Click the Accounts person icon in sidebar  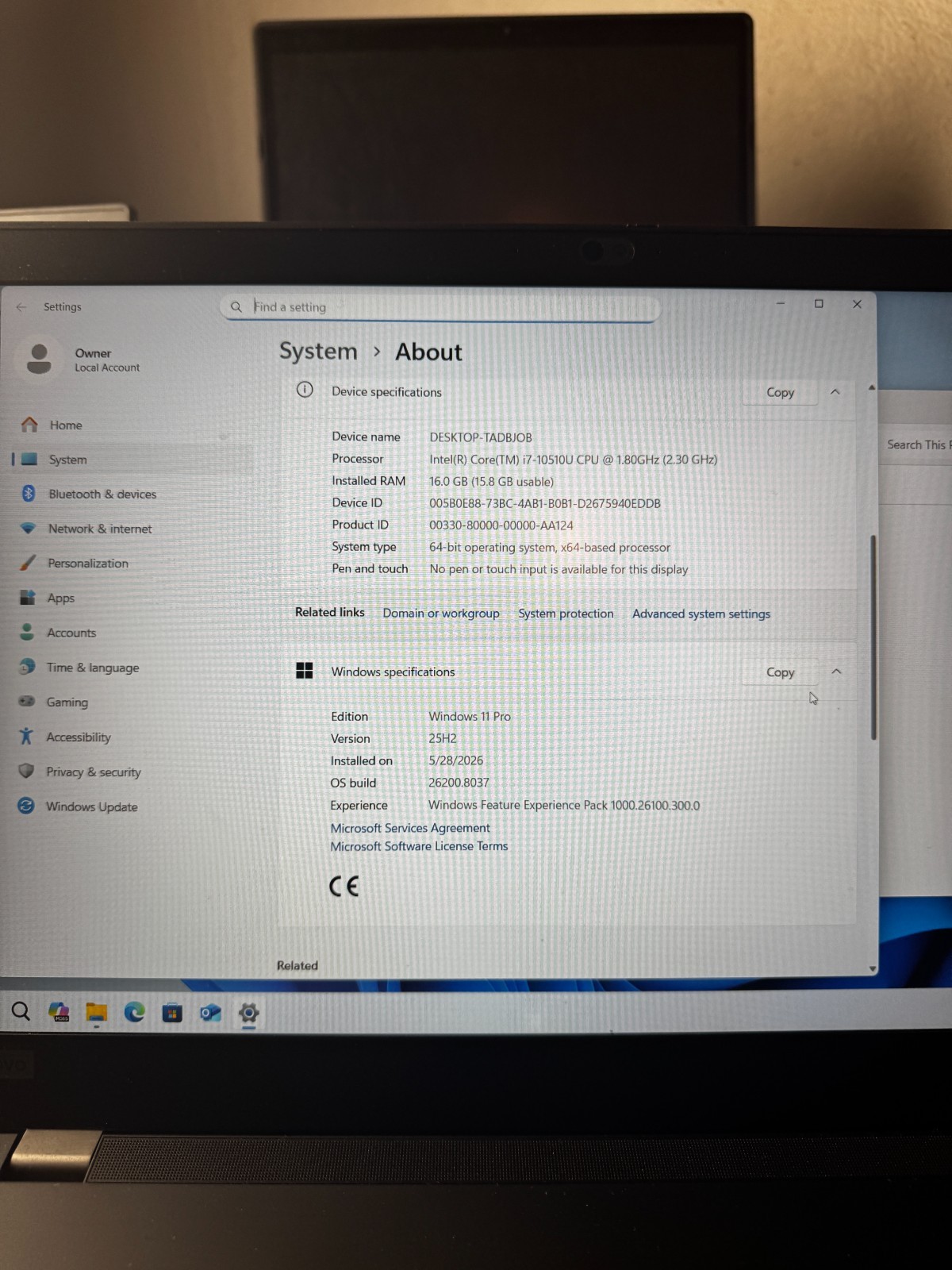27,632
